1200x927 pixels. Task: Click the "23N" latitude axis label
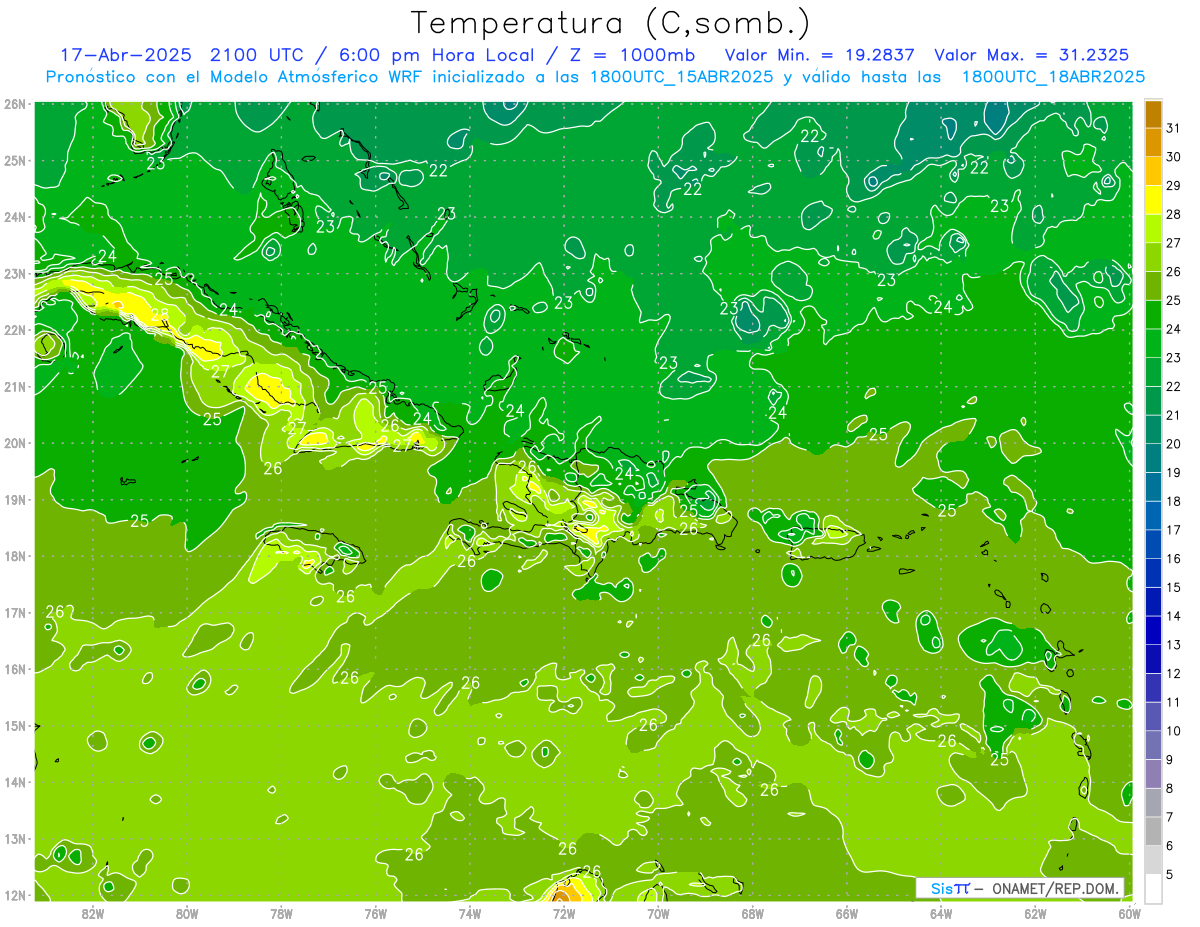point(15,273)
